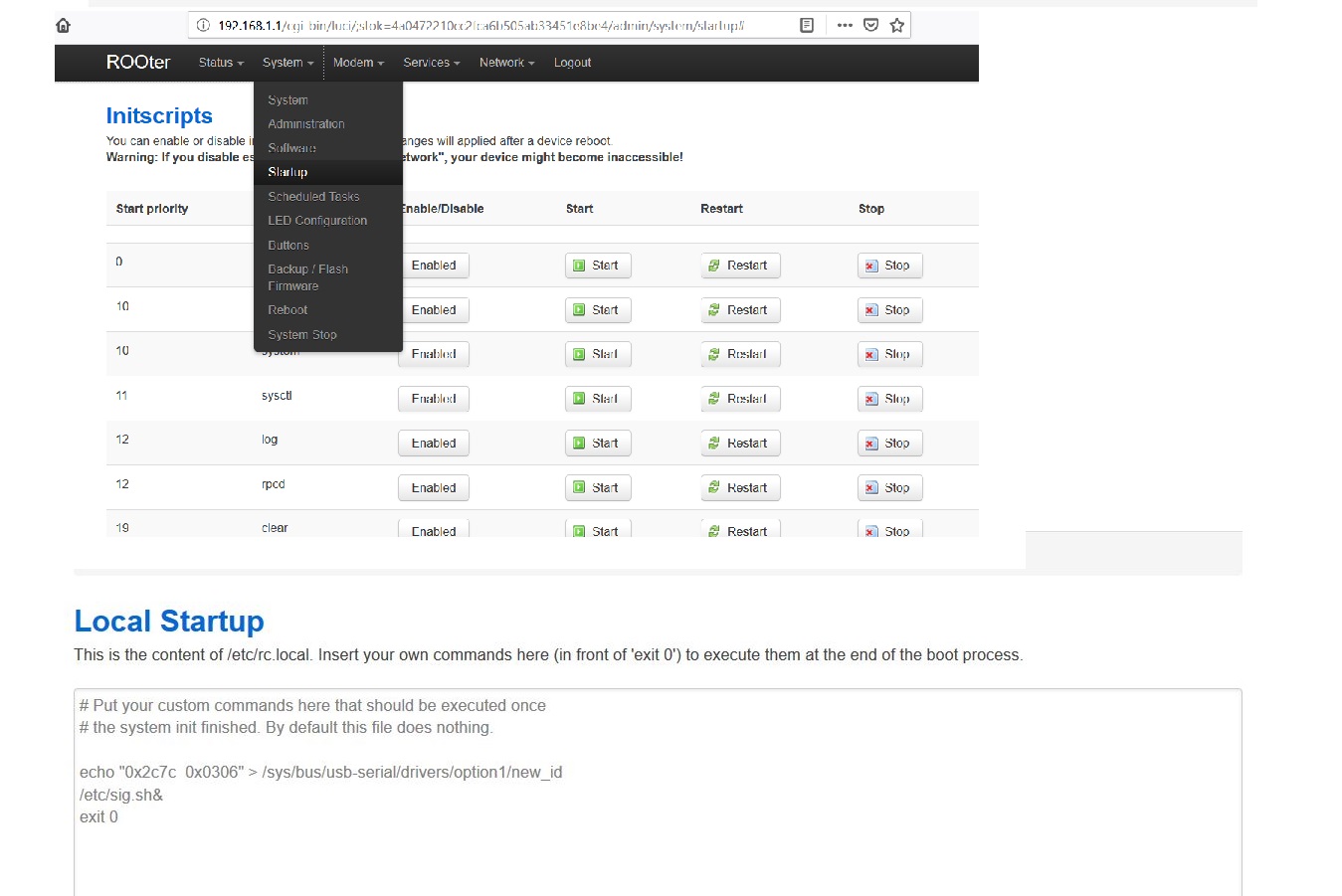Open the Network dropdown menu
Screen dimensions: 1342x896
coord(506,63)
